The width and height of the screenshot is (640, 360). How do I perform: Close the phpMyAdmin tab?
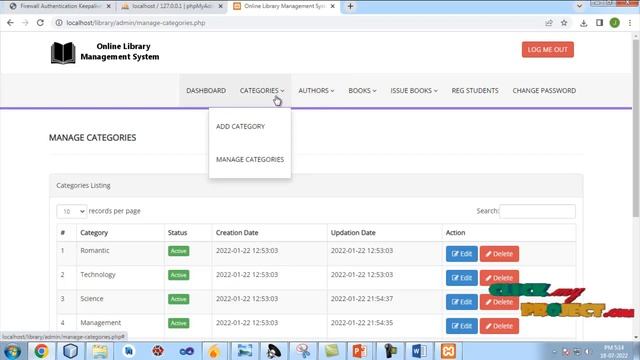220,6
